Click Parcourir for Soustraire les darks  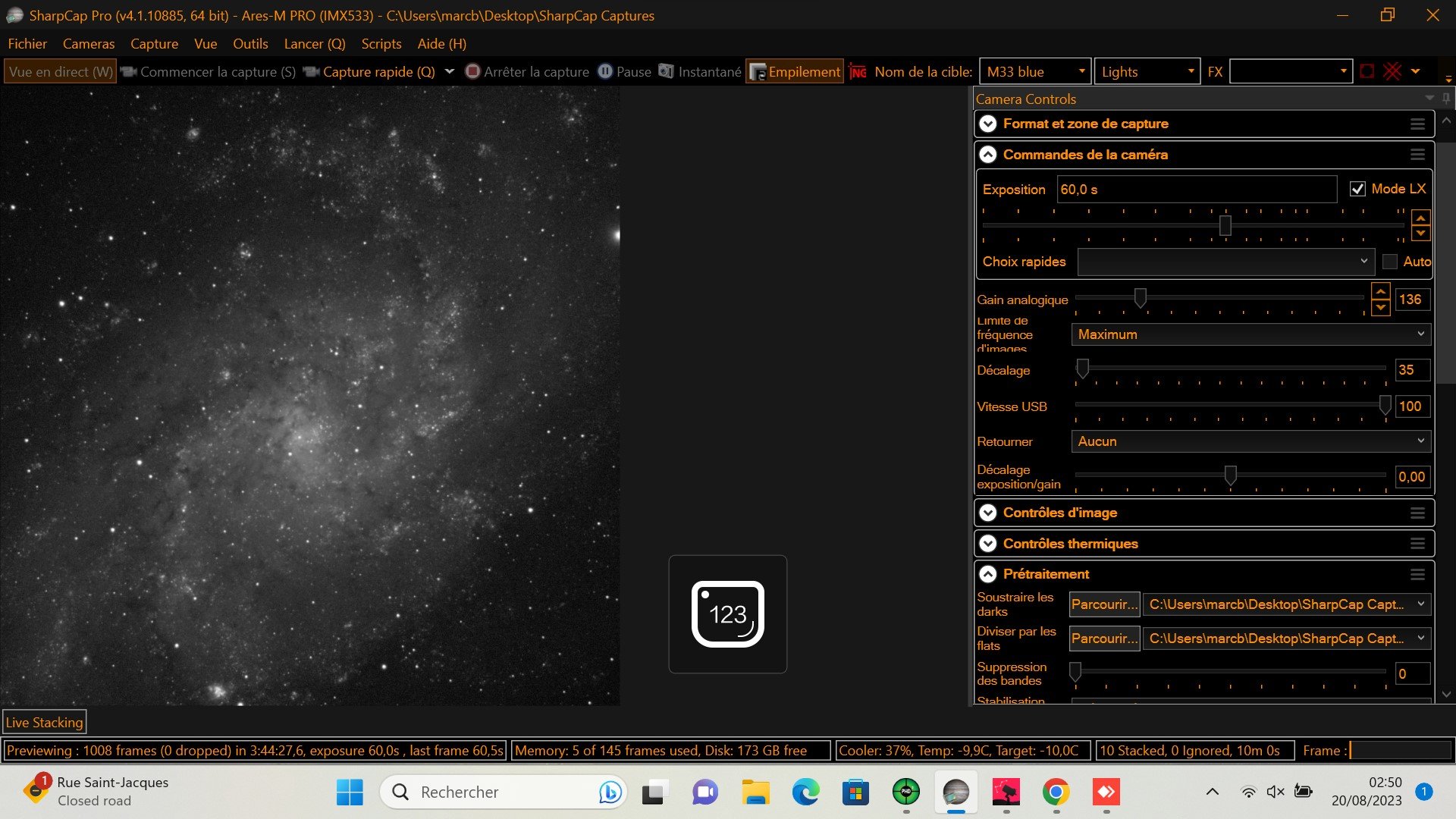pyautogui.click(x=1104, y=604)
